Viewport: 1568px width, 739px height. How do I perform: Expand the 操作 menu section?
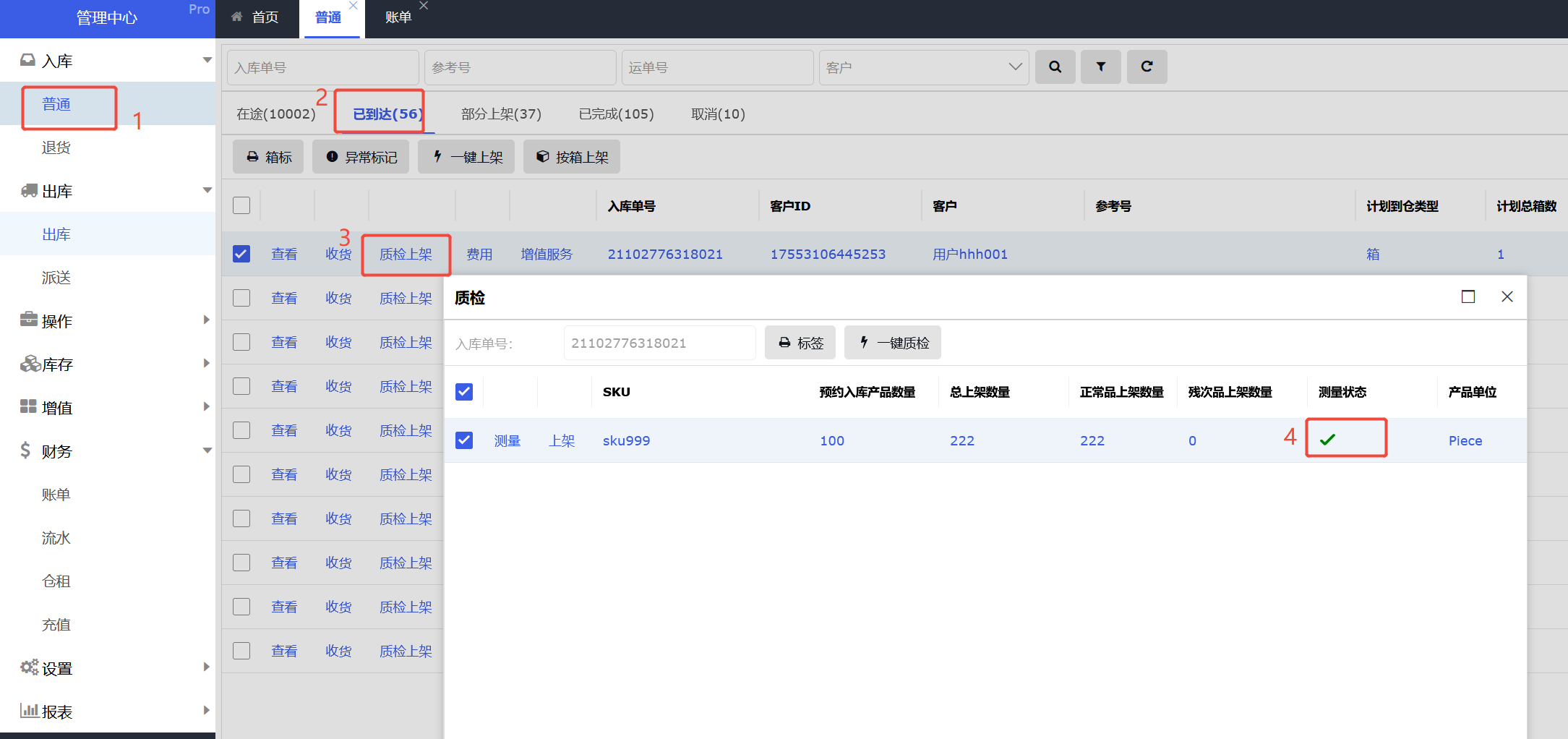pyautogui.click(x=207, y=320)
